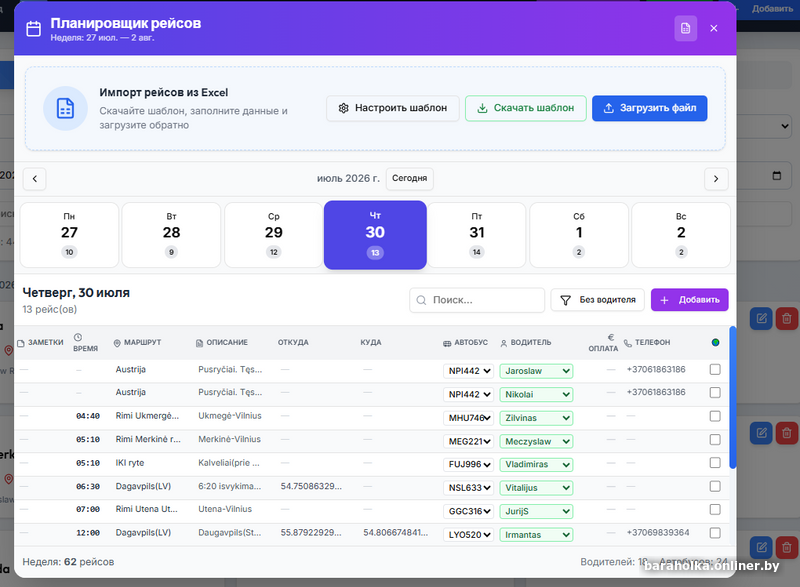Click the blue trips table scrollbar
This screenshot has height=587, width=800.
[x=733, y=397]
